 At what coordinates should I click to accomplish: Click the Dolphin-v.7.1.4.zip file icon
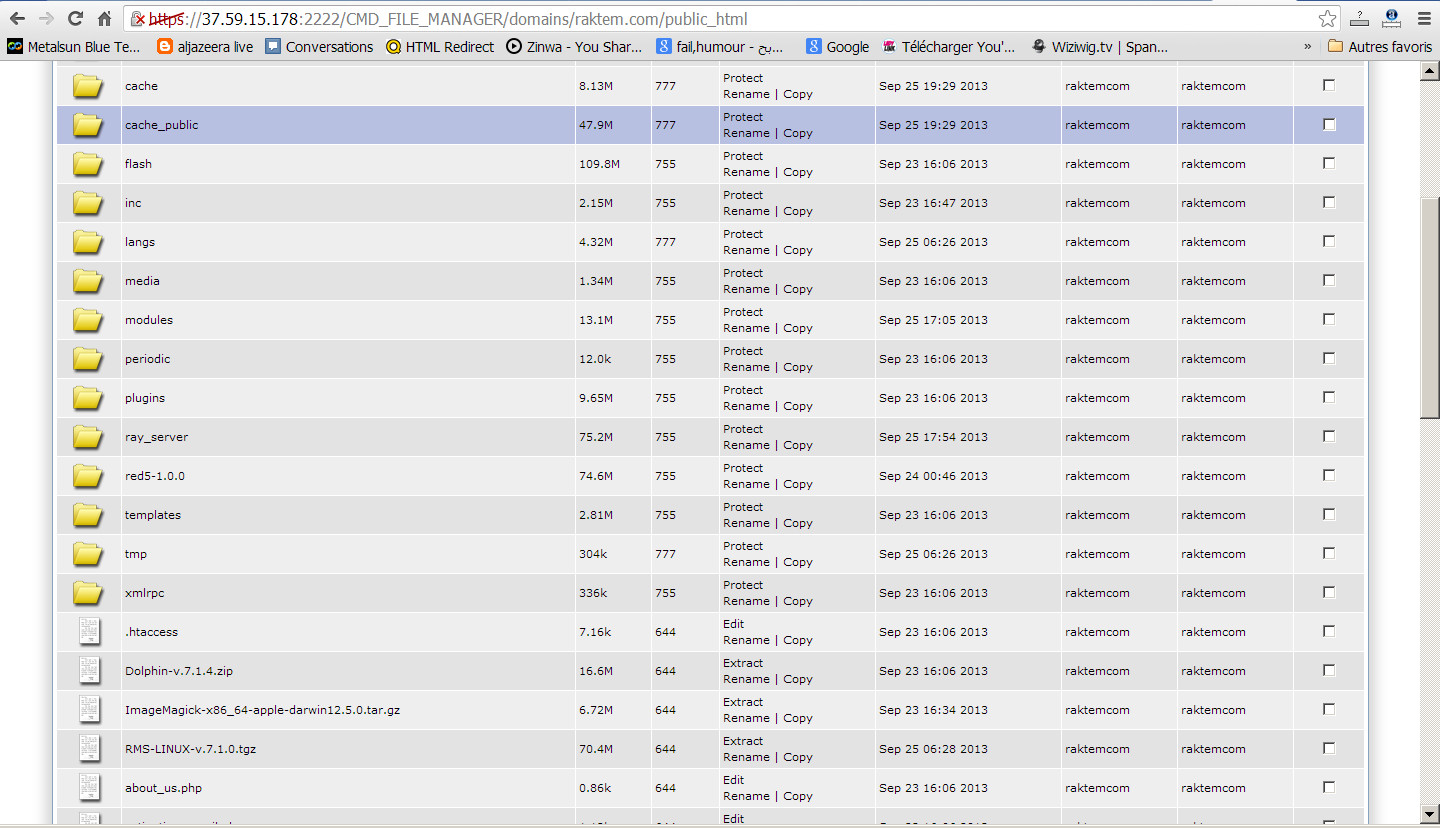tap(89, 671)
